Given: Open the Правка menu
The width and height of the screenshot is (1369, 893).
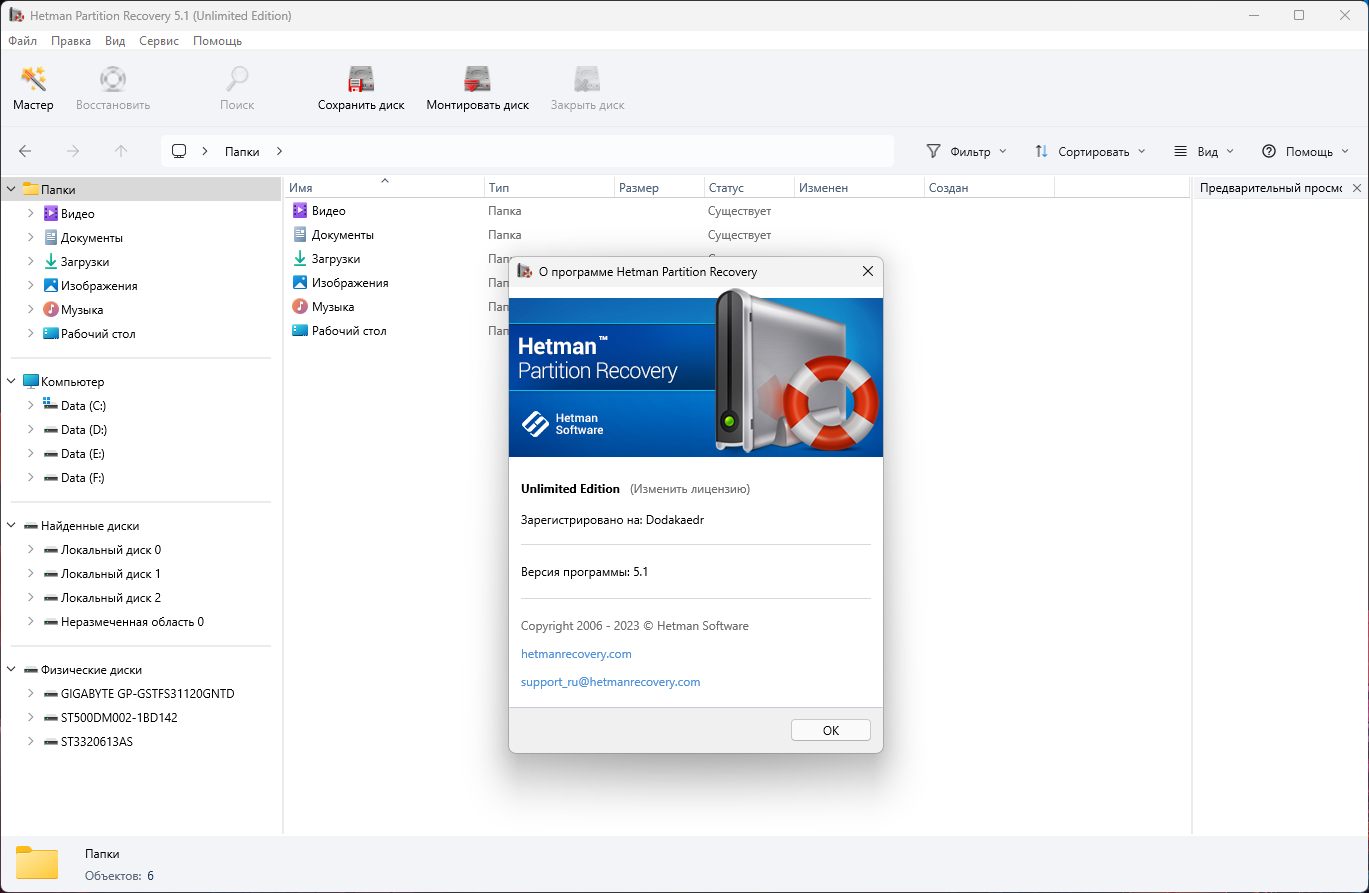Looking at the screenshot, I should coord(71,41).
